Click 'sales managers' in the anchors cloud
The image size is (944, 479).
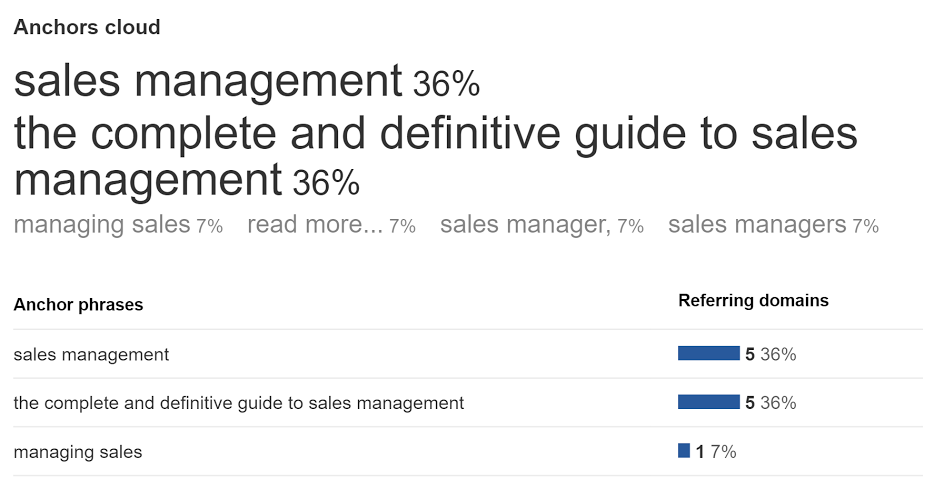pyautogui.click(x=757, y=225)
